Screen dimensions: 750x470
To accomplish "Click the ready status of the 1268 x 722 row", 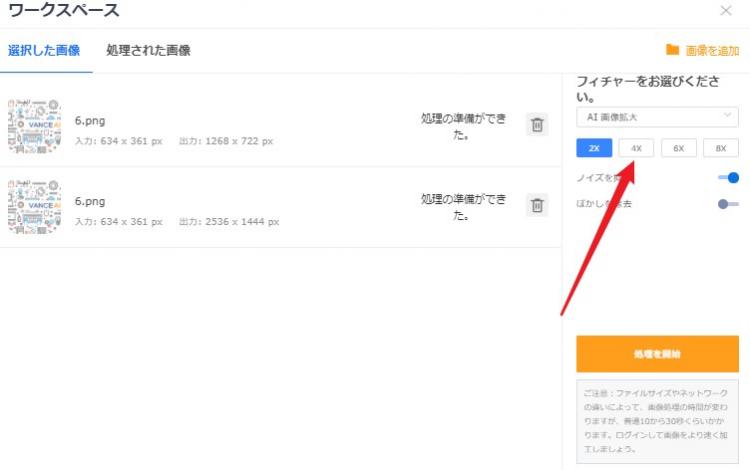I will point(463,126).
